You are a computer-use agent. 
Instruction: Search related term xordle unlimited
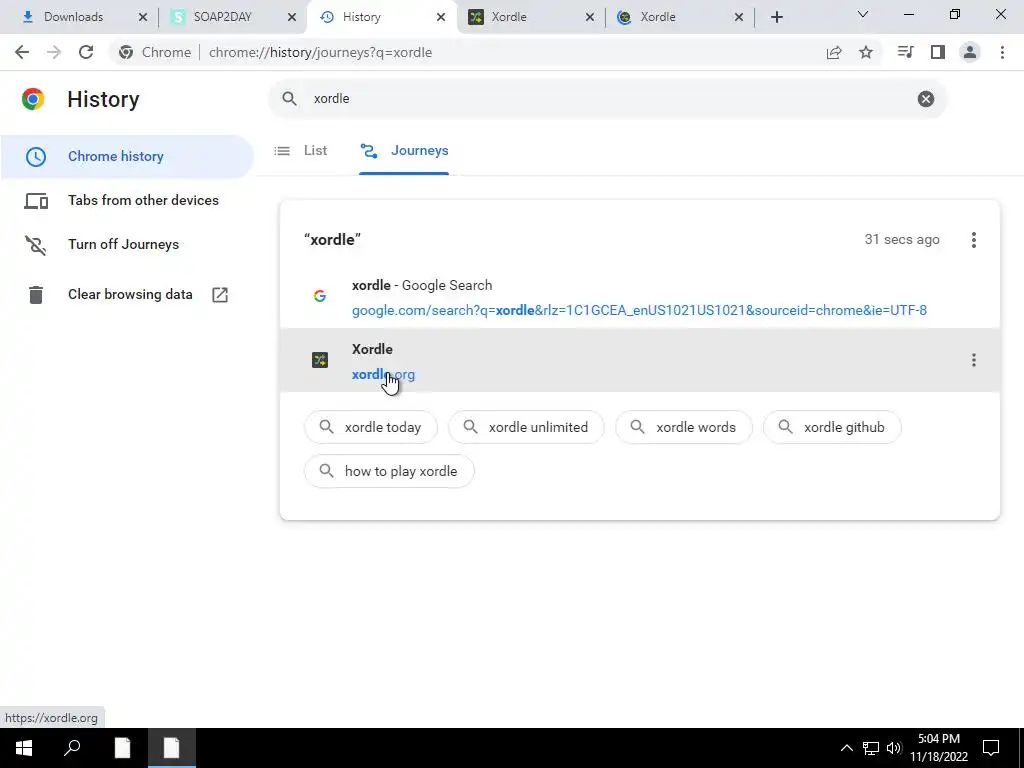pos(526,427)
